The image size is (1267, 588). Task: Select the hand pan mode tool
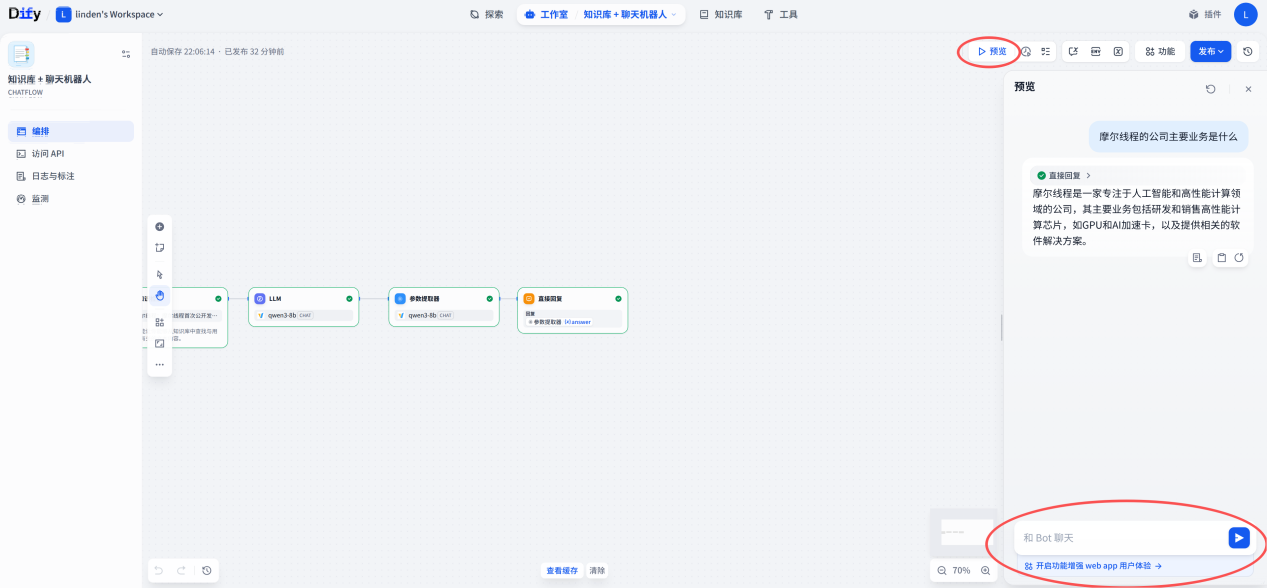pos(159,295)
